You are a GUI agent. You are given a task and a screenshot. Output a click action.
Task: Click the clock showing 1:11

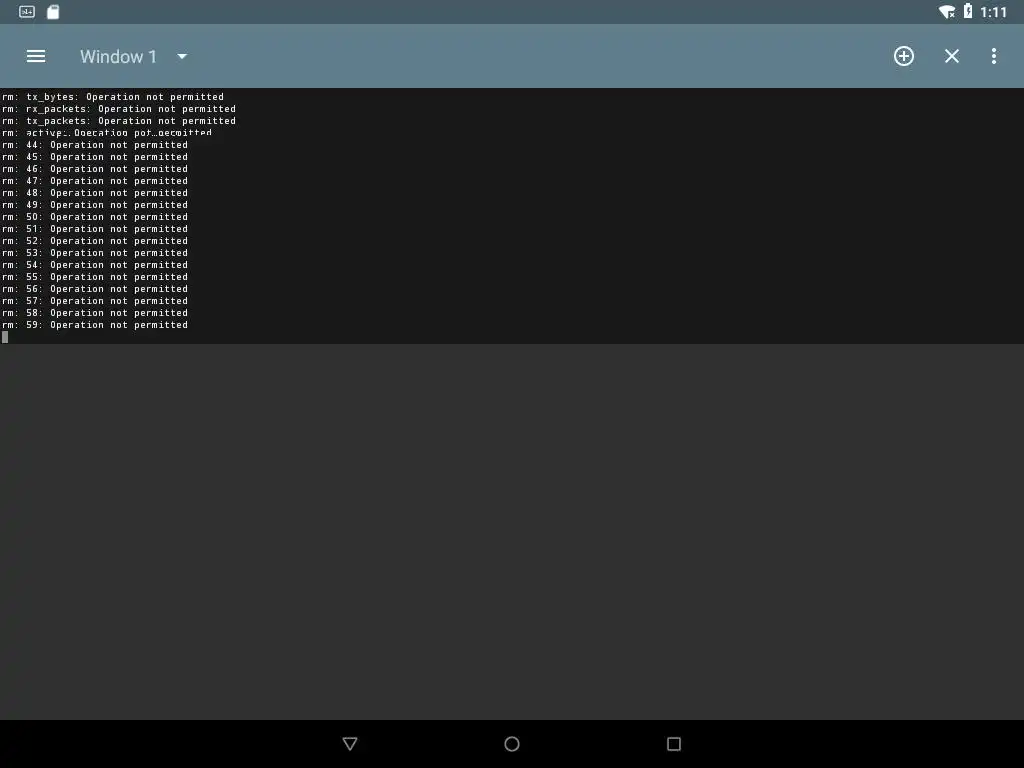tap(993, 12)
